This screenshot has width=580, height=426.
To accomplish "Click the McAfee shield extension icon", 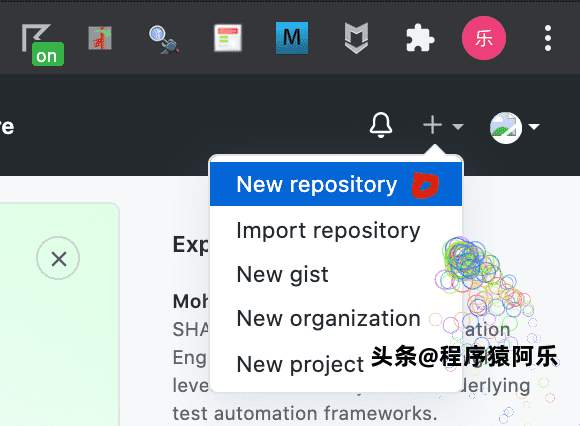I will (356, 38).
